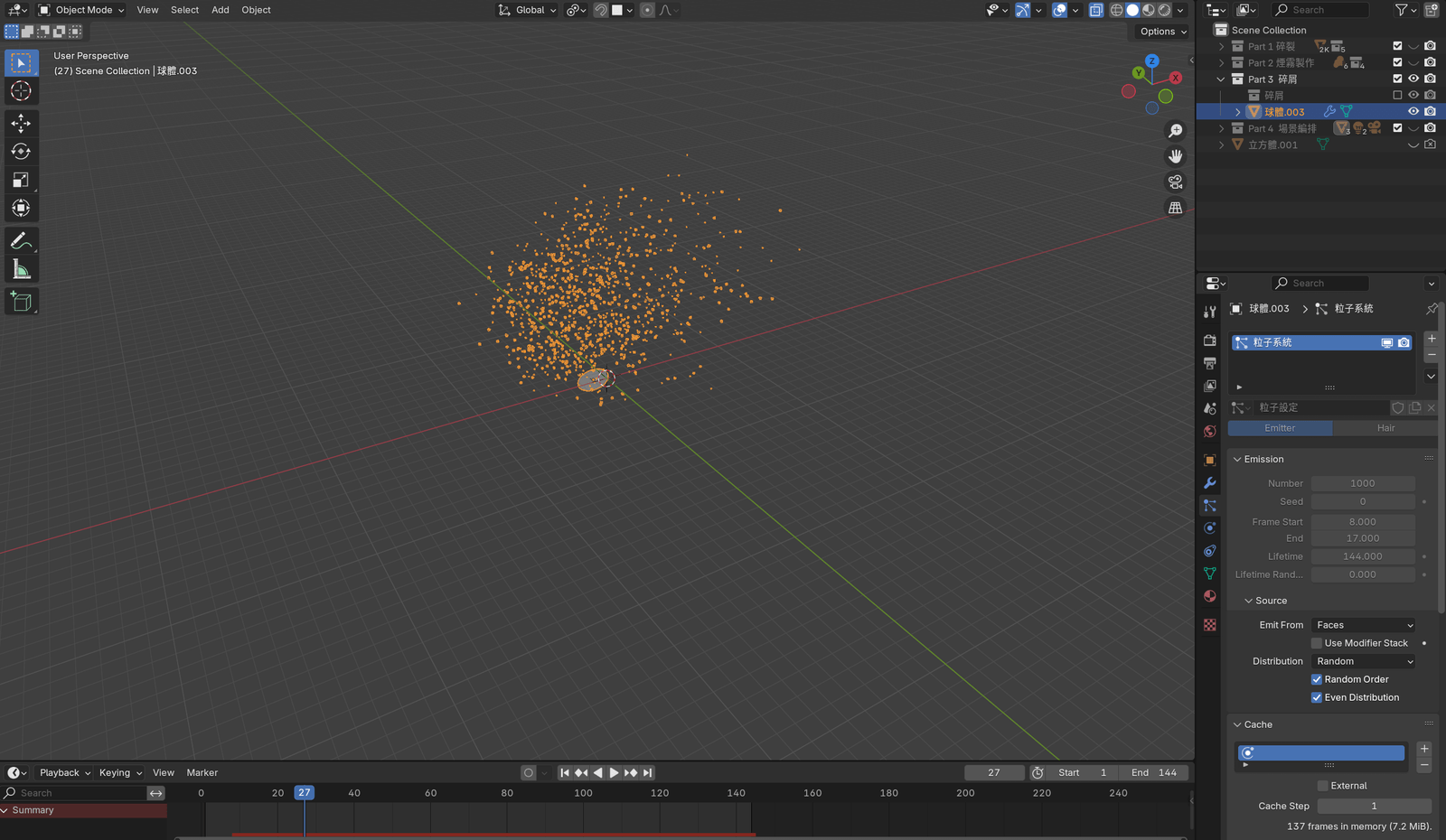Screen dimensions: 1446x840
Task: Click the viewport zoom magnifier icon
Action: (x=1175, y=131)
